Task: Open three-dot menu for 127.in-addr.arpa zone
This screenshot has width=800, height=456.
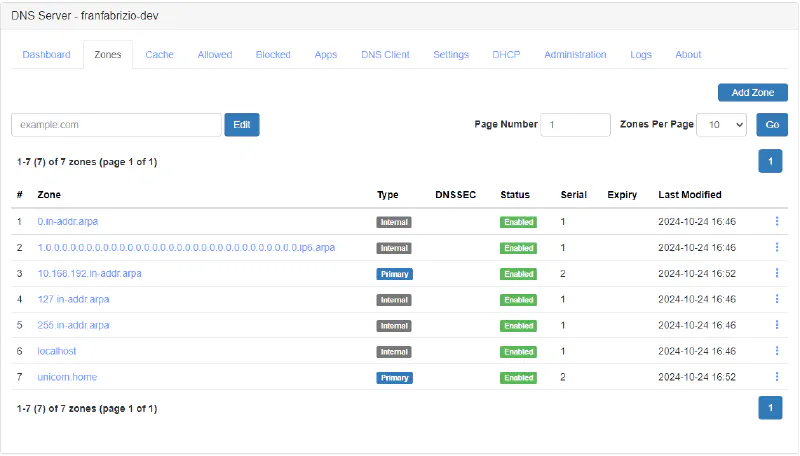Action: [x=777, y=299]
